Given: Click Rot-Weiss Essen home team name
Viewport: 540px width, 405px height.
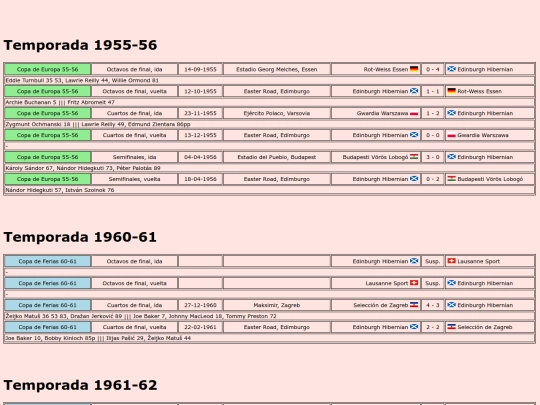Looking at the screenshot, I should click(386, 69).
